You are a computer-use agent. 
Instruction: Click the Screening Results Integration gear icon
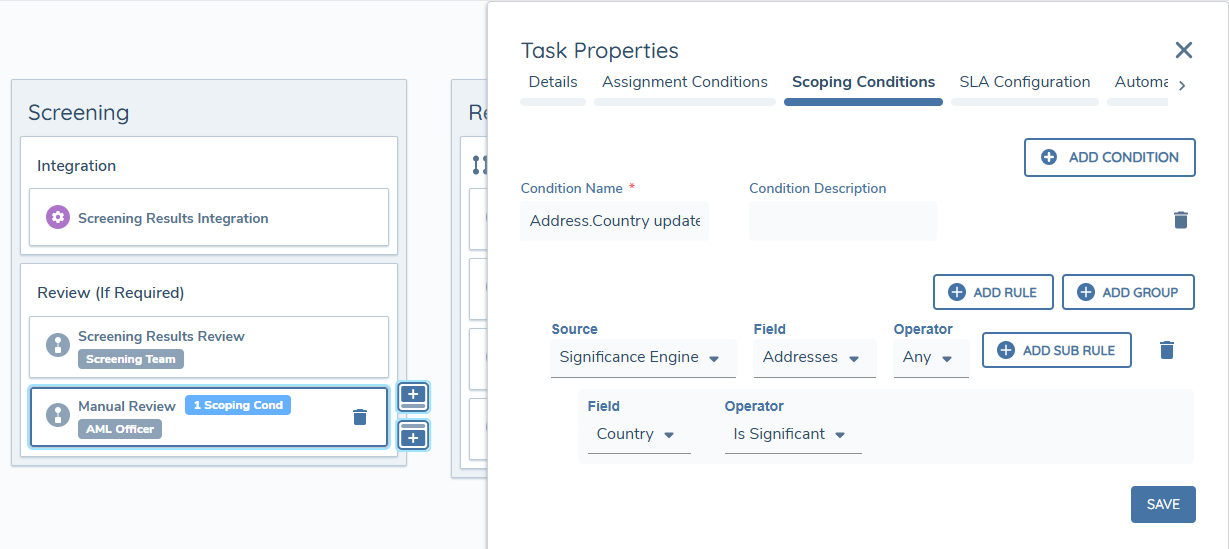(58, 217)
